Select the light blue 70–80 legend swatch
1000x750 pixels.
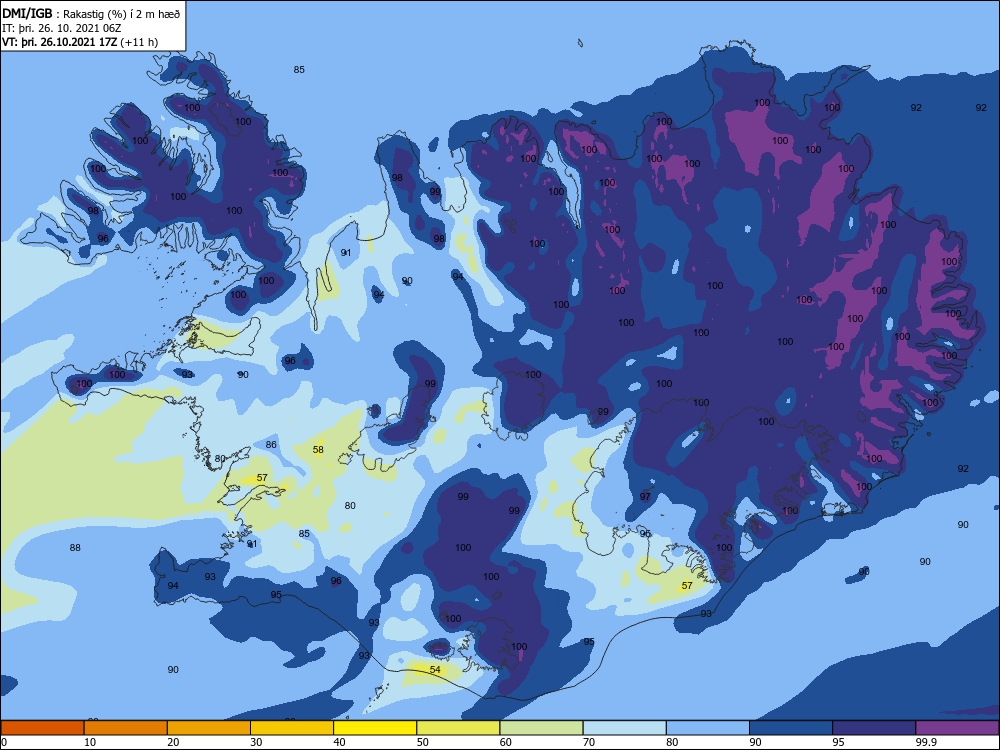pyautogui.click(x=624, y=728)
